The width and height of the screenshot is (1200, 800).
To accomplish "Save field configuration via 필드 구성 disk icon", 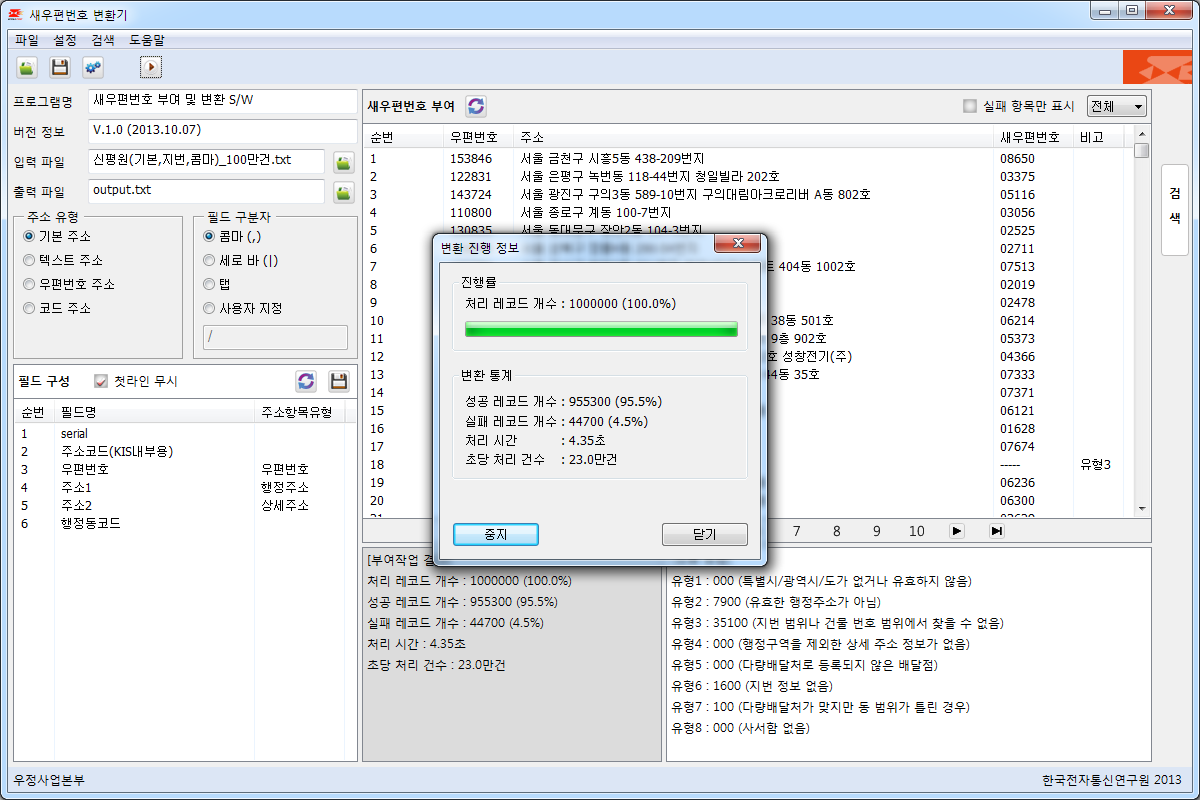I will tap(339, 381).
